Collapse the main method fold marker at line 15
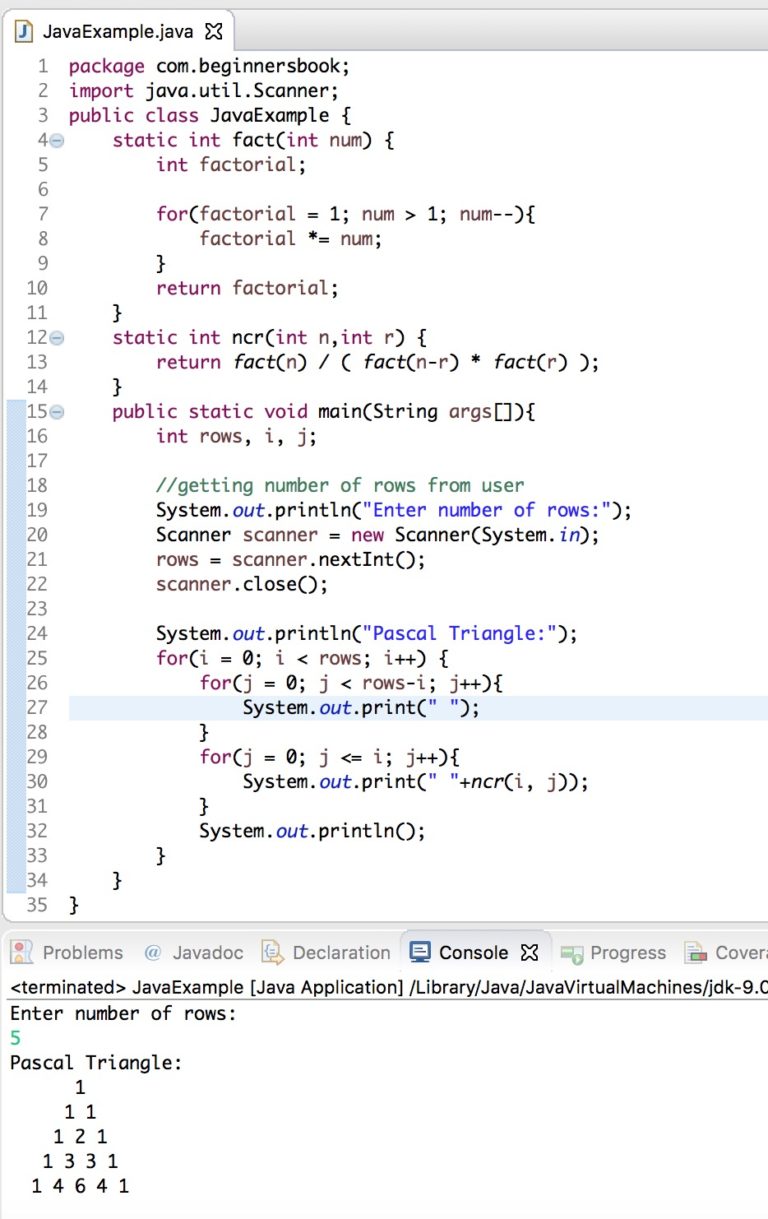This screenshot has height=1219, width=768. click(57, 412)
